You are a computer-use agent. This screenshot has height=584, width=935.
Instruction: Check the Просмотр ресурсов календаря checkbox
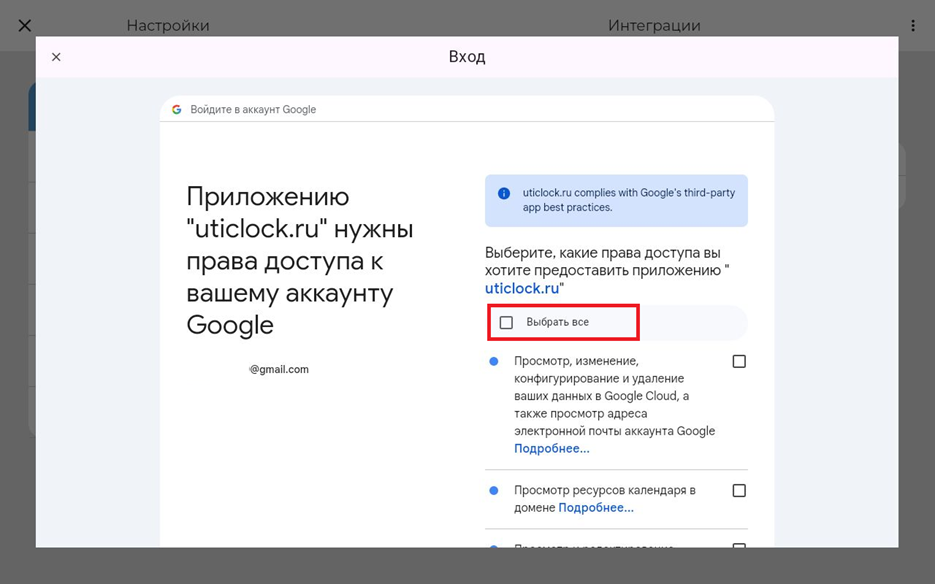(x=739, y=490)
